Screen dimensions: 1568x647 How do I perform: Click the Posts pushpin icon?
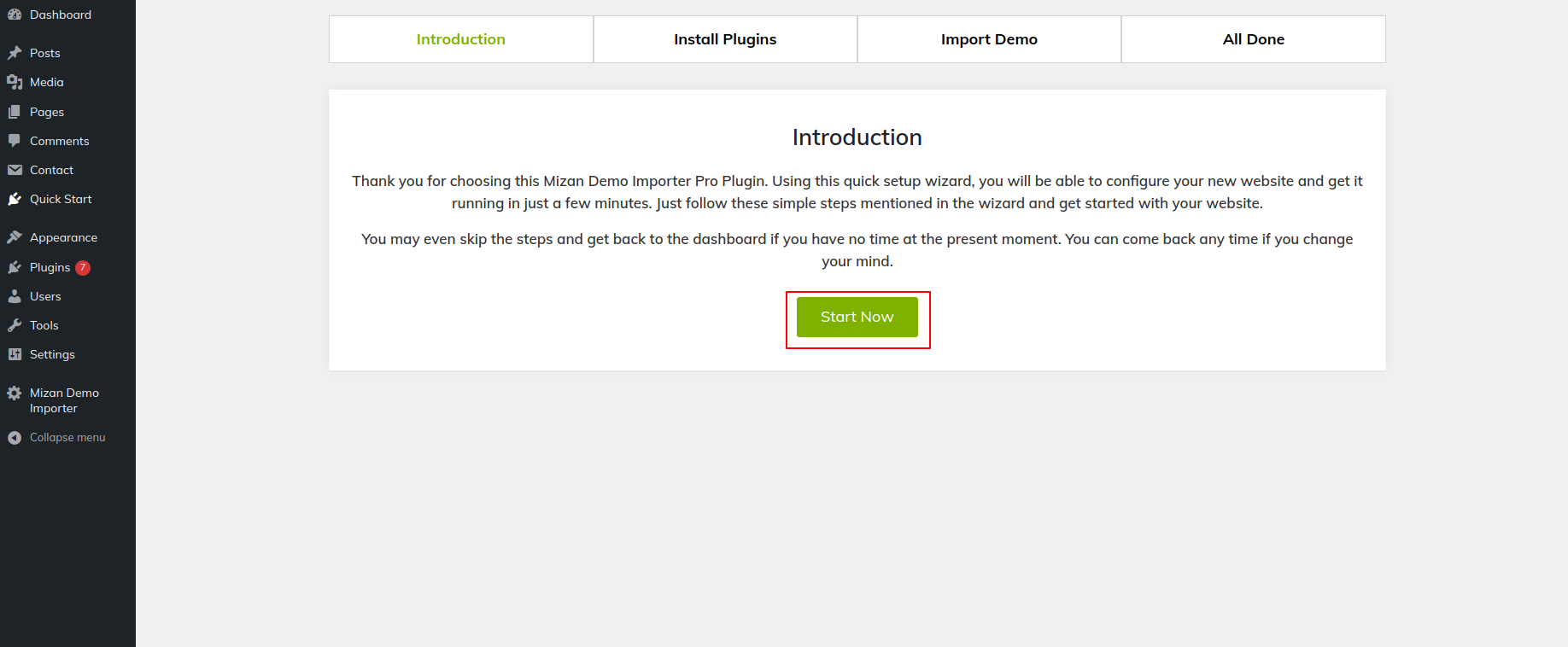pos(15,53)
